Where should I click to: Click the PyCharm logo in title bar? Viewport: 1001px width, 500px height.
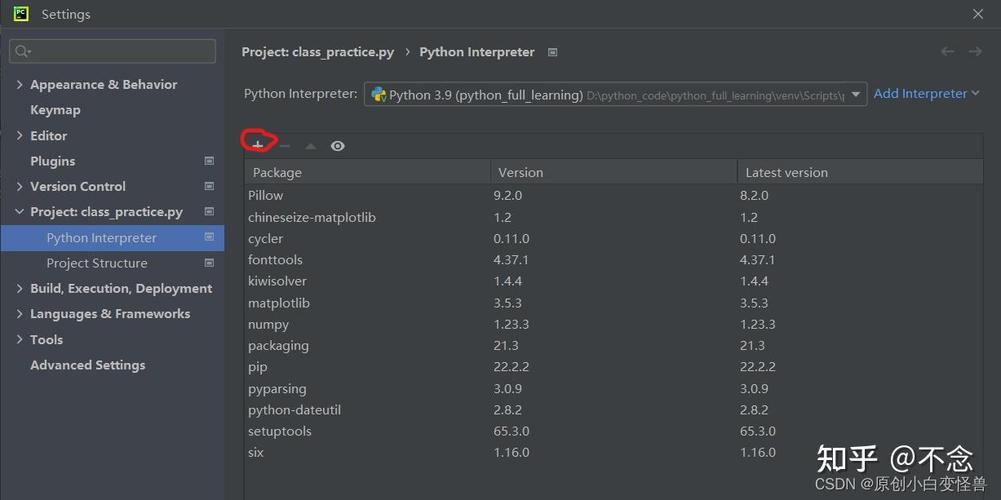coord(20,14)
